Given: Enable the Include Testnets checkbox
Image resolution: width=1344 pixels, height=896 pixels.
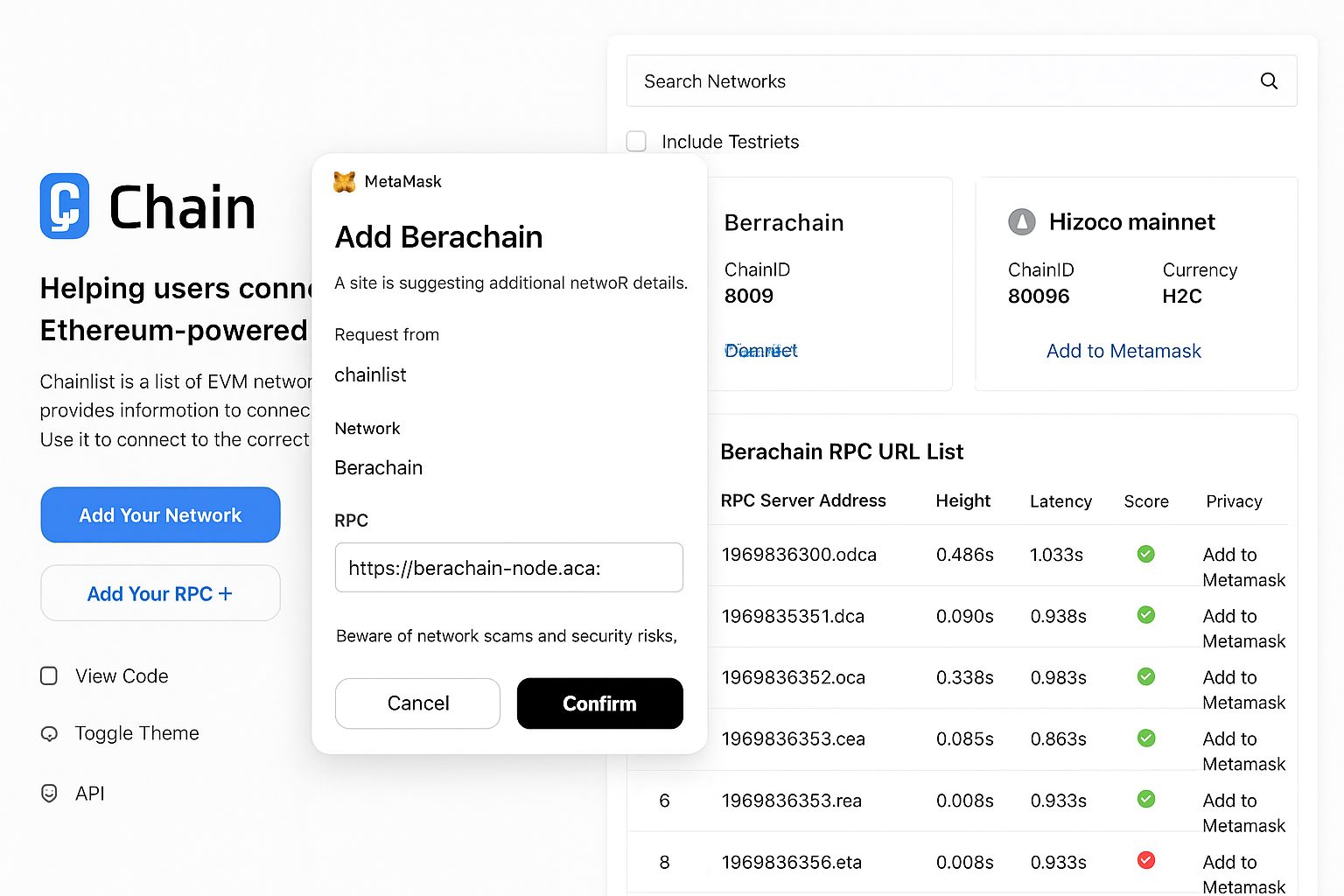Looking at the screenshot, I should click(636, 142).
